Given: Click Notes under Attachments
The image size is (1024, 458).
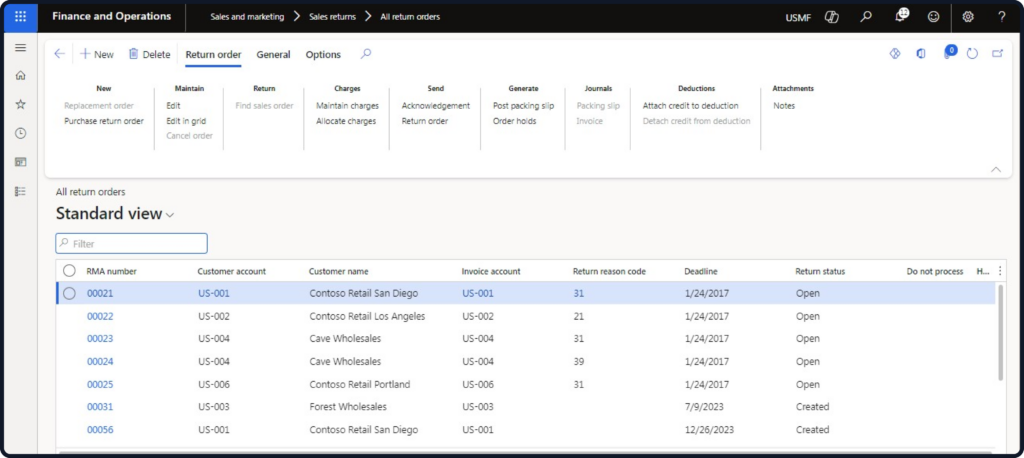Looking at the screenshot, I should tap(784, 105).
